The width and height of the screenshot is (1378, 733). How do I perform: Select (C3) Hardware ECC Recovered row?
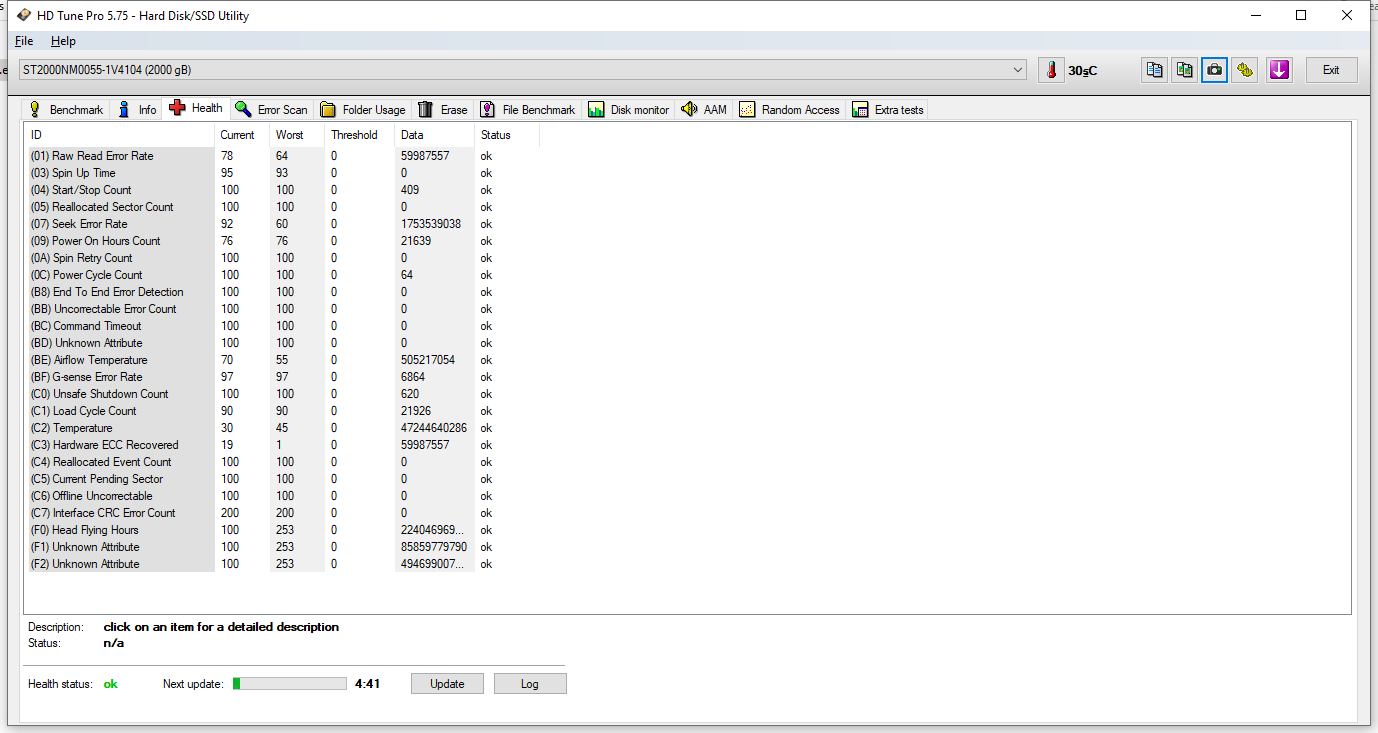pos(283,445)
